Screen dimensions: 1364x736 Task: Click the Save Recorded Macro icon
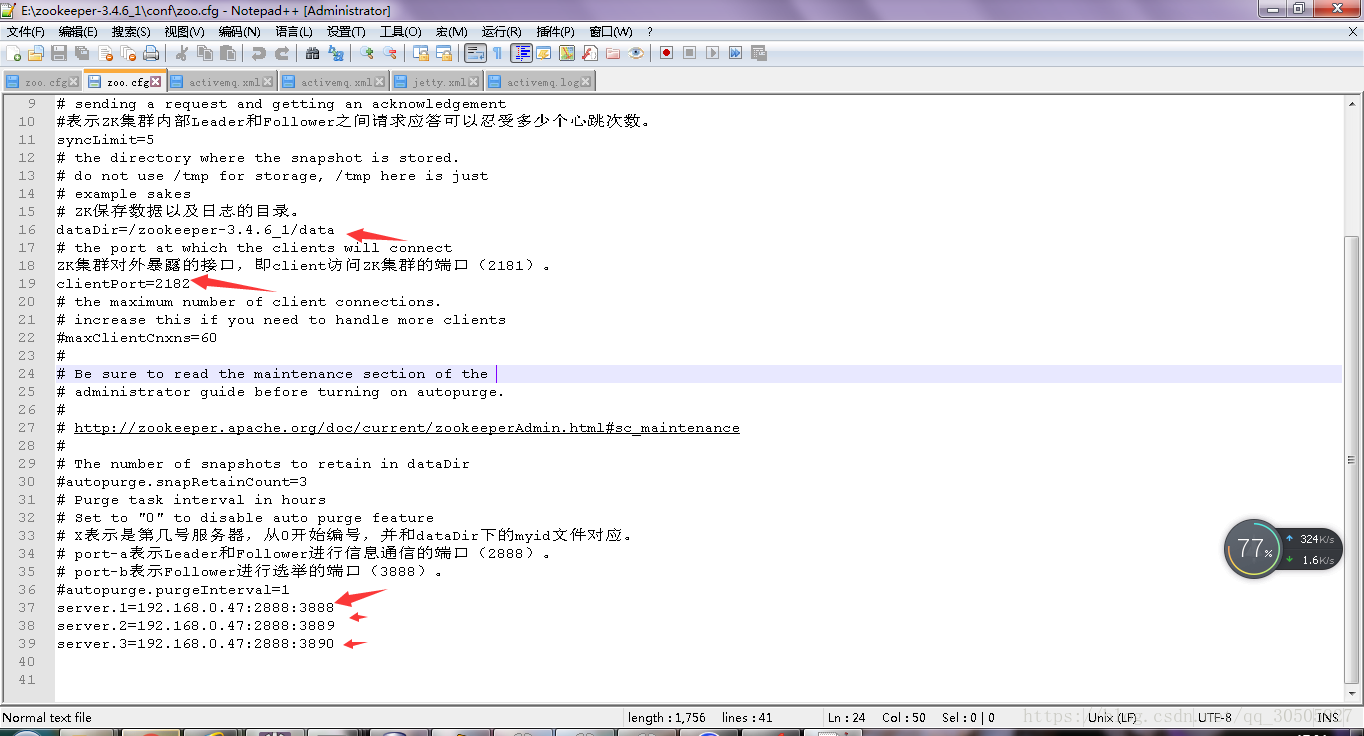pyautogui.click(x=758, y=53)
